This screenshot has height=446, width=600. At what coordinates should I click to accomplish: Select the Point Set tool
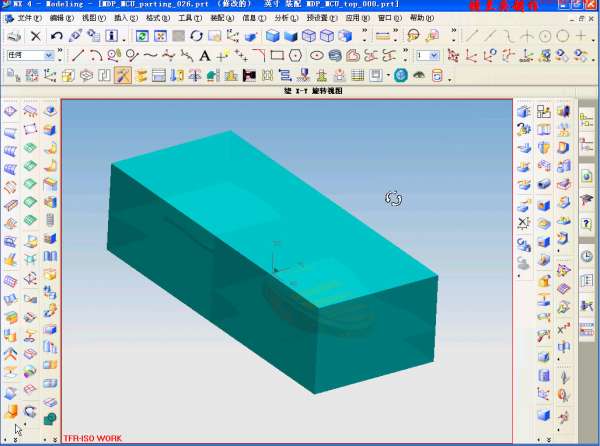(x=241, y=55)
